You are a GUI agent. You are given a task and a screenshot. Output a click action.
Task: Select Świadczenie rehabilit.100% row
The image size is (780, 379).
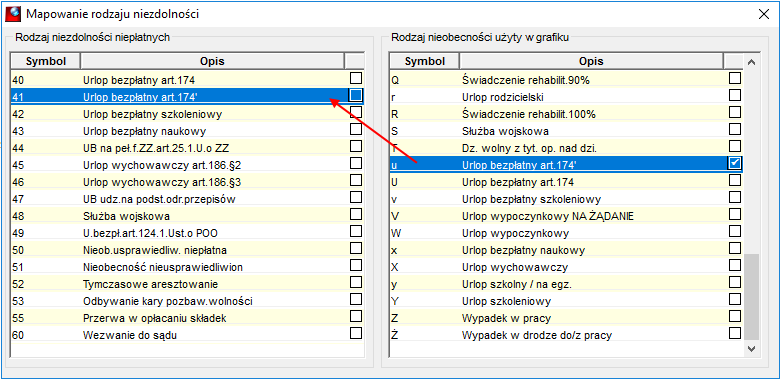pos(566,113)
